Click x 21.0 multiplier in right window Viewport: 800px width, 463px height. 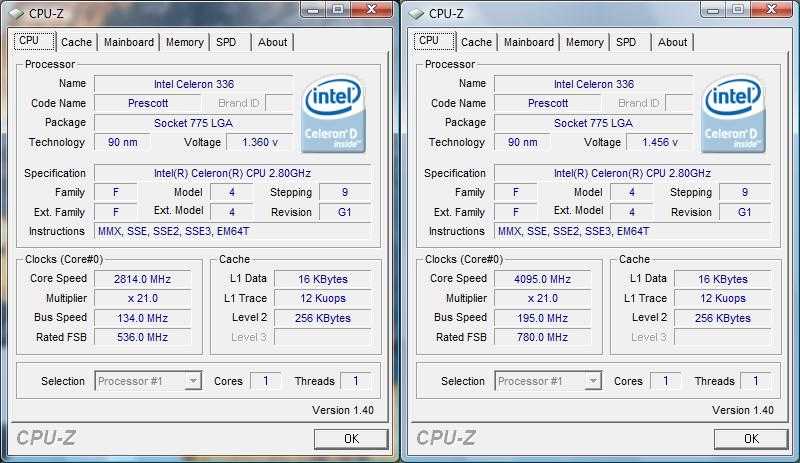542,299
